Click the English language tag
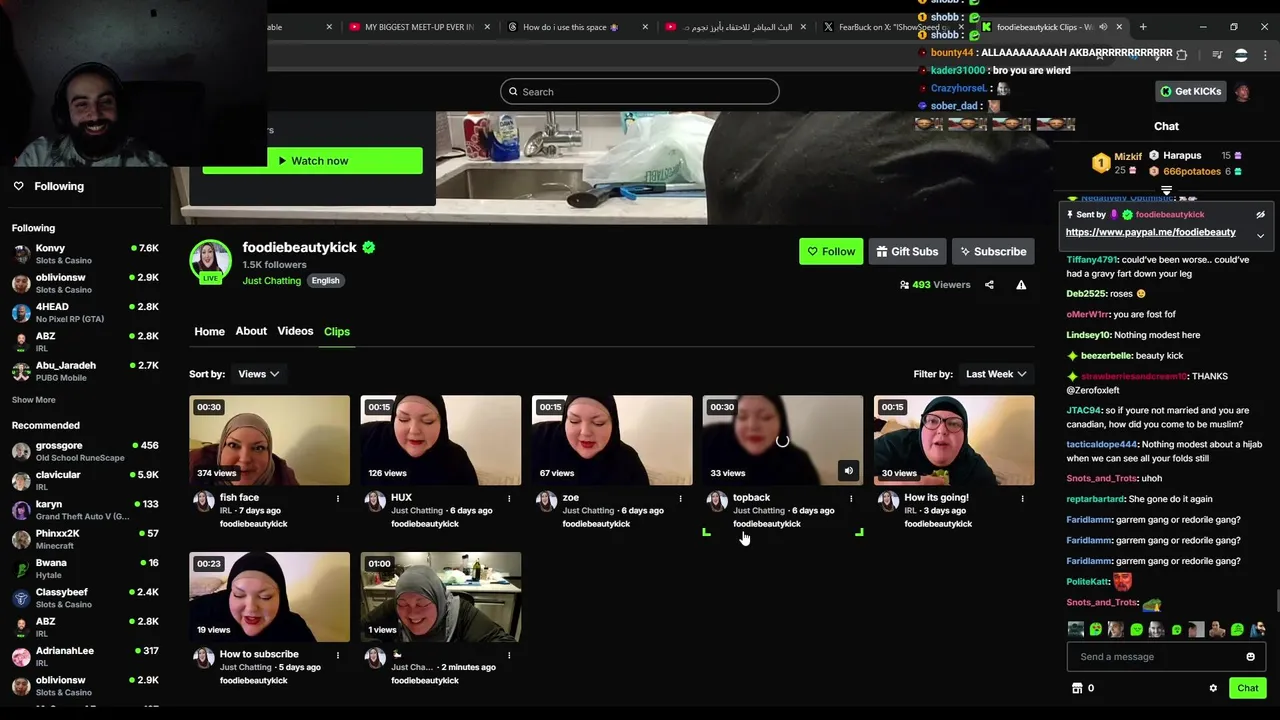 pos(325,281)
